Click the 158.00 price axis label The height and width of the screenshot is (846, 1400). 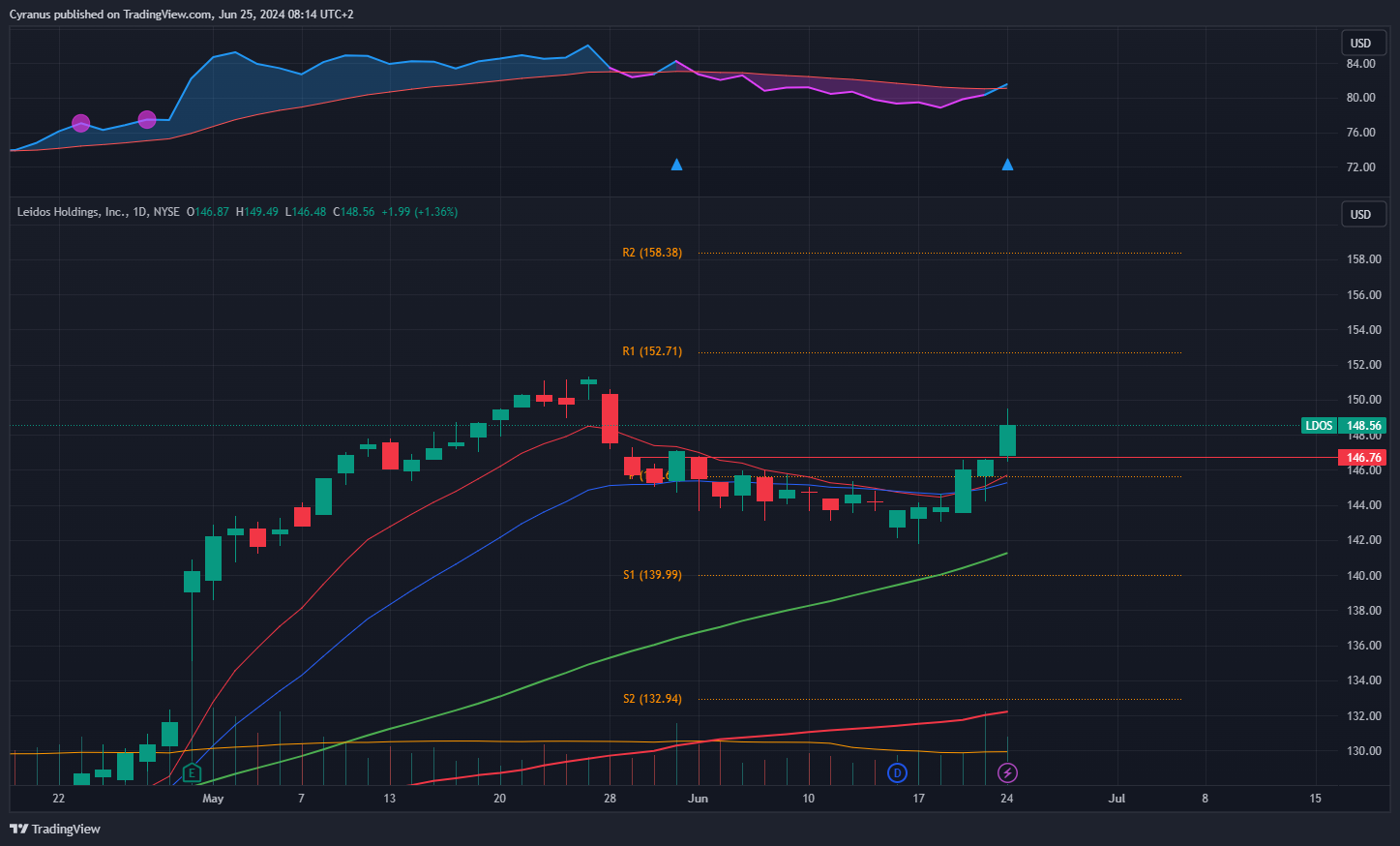pyautogui.click(x=1364, y=259)
